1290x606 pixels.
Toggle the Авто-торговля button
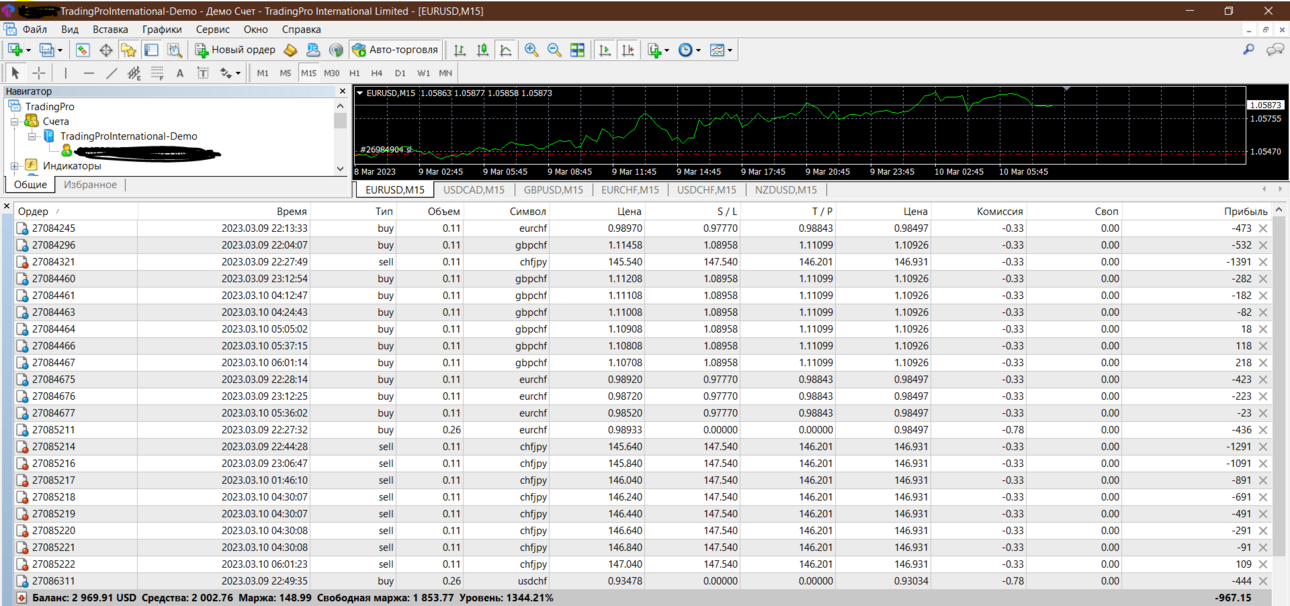(x=395, y=49)
